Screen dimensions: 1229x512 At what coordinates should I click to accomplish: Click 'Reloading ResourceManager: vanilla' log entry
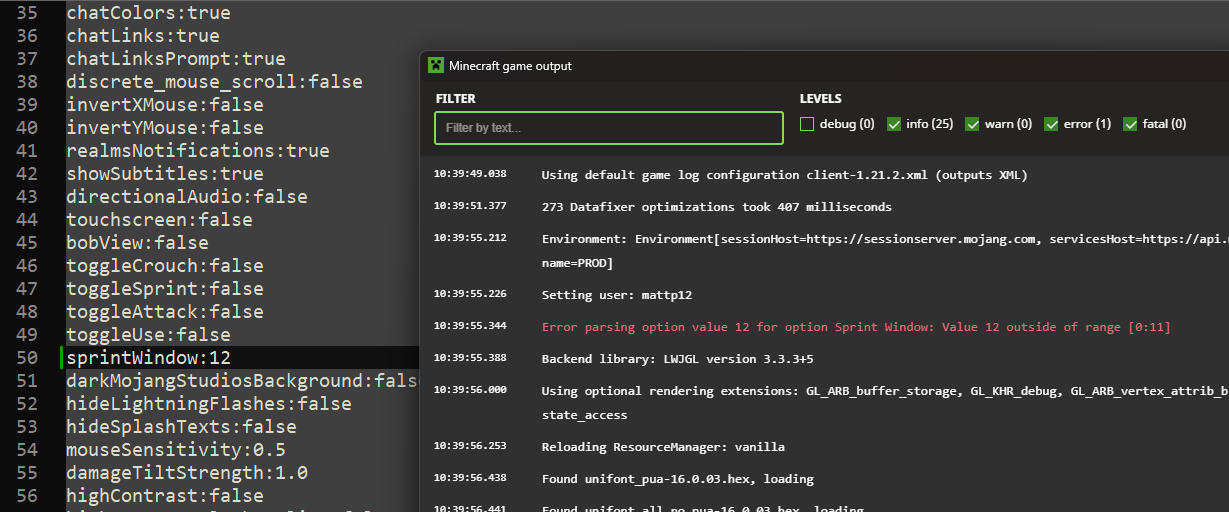[663, 447]
